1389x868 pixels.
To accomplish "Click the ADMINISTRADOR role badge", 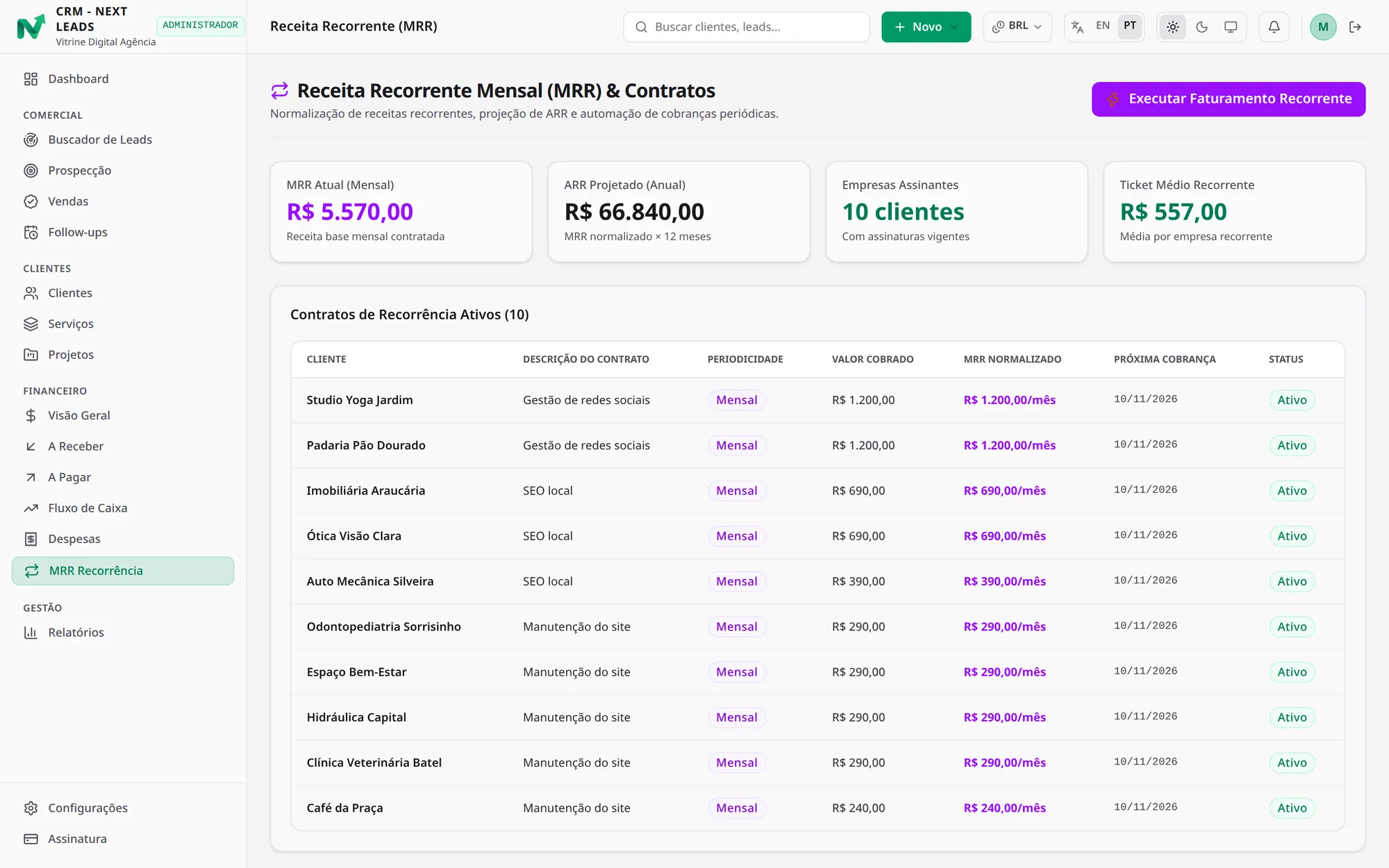I will tap(200, 25).
